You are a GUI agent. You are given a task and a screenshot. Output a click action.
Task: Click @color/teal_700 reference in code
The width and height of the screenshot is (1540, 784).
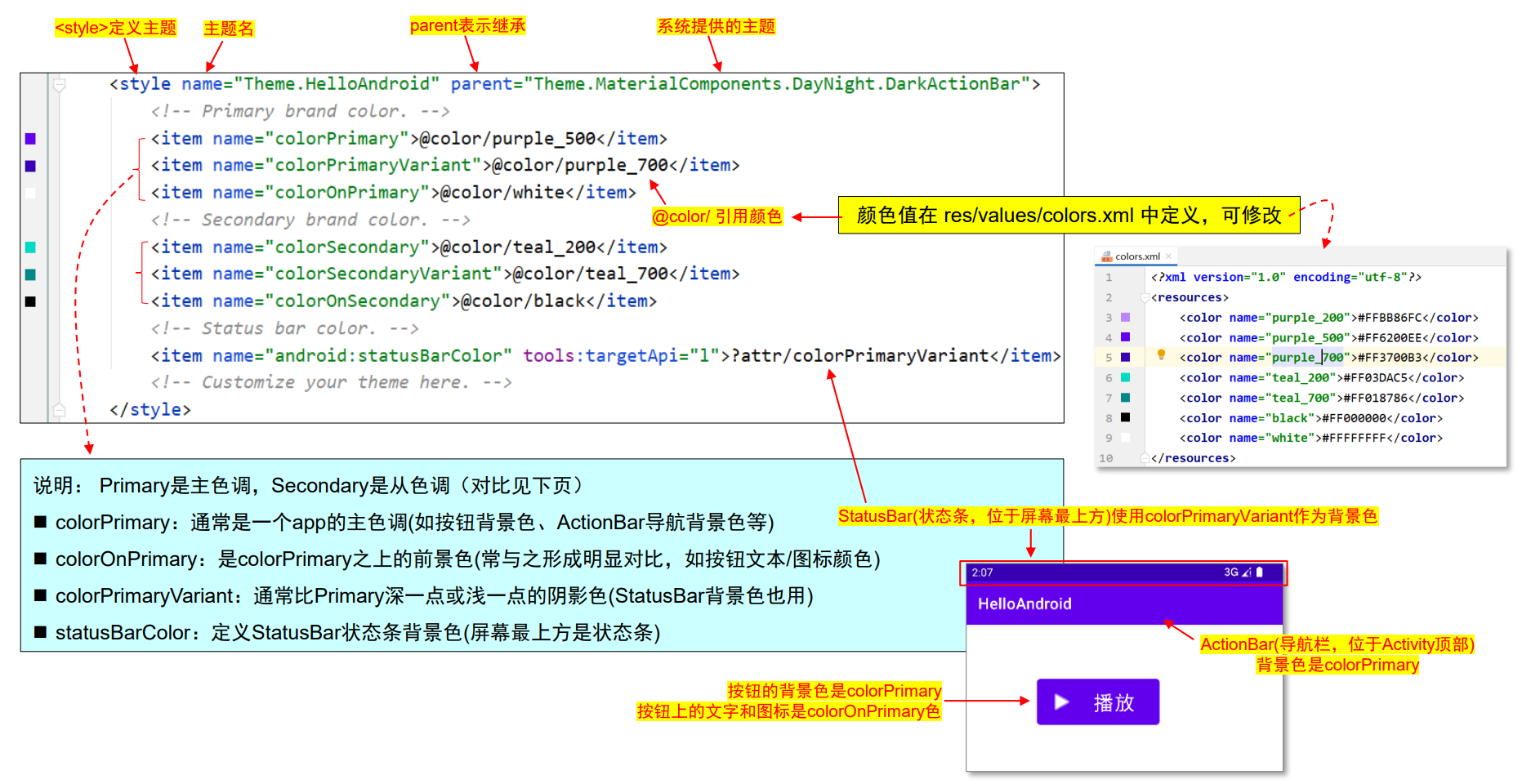pyautogui.click(x=591, y=274)
